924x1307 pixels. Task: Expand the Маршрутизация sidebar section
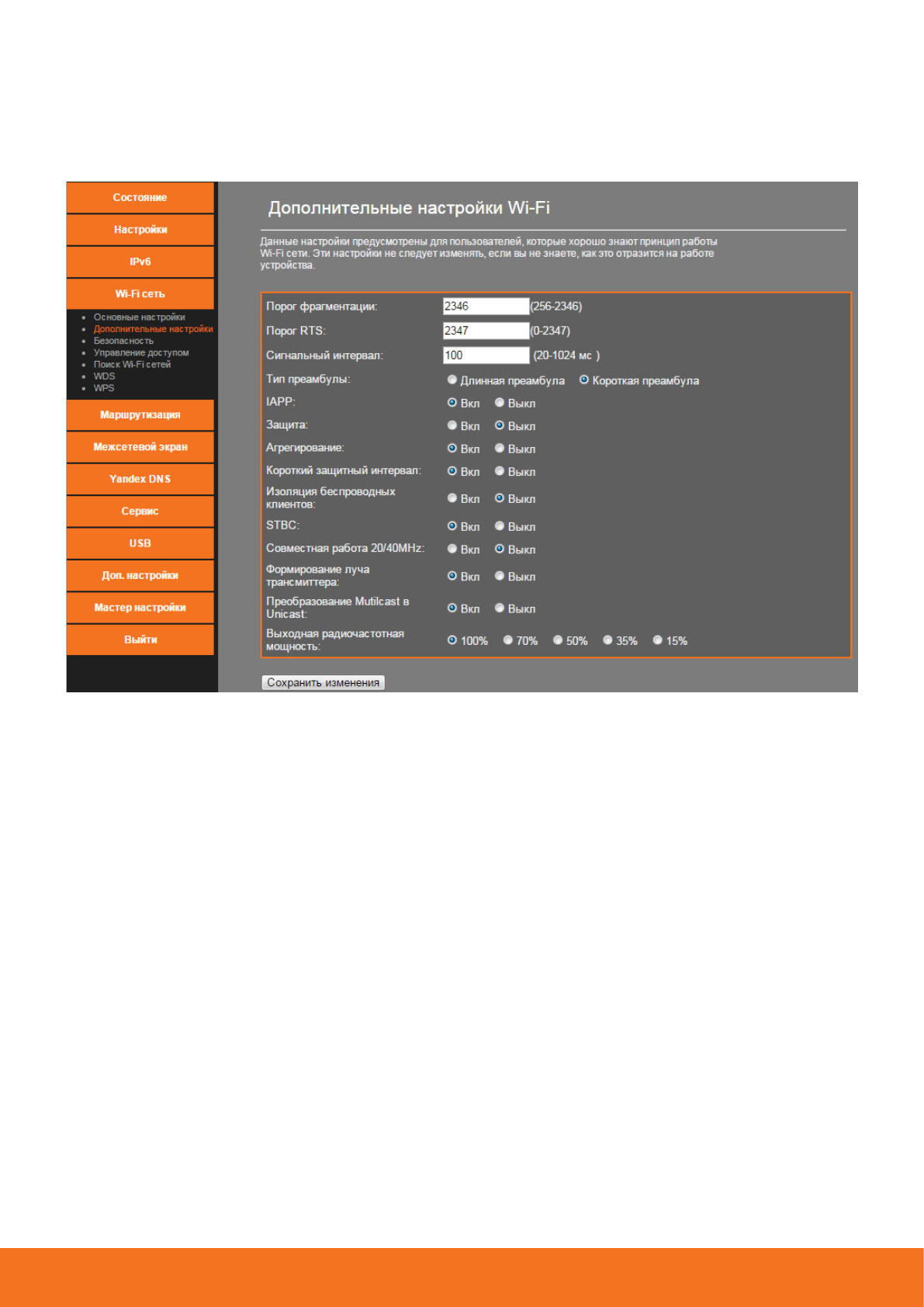[x=140, y=415]
